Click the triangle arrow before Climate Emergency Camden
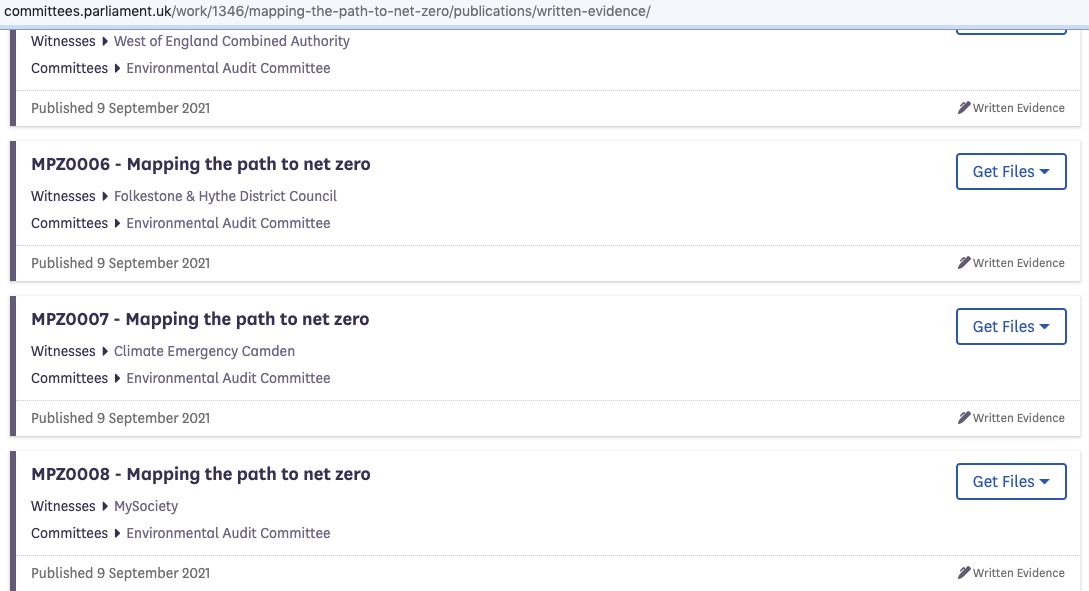The height and width of the screenshot is (591, 1089). (105, 352)
